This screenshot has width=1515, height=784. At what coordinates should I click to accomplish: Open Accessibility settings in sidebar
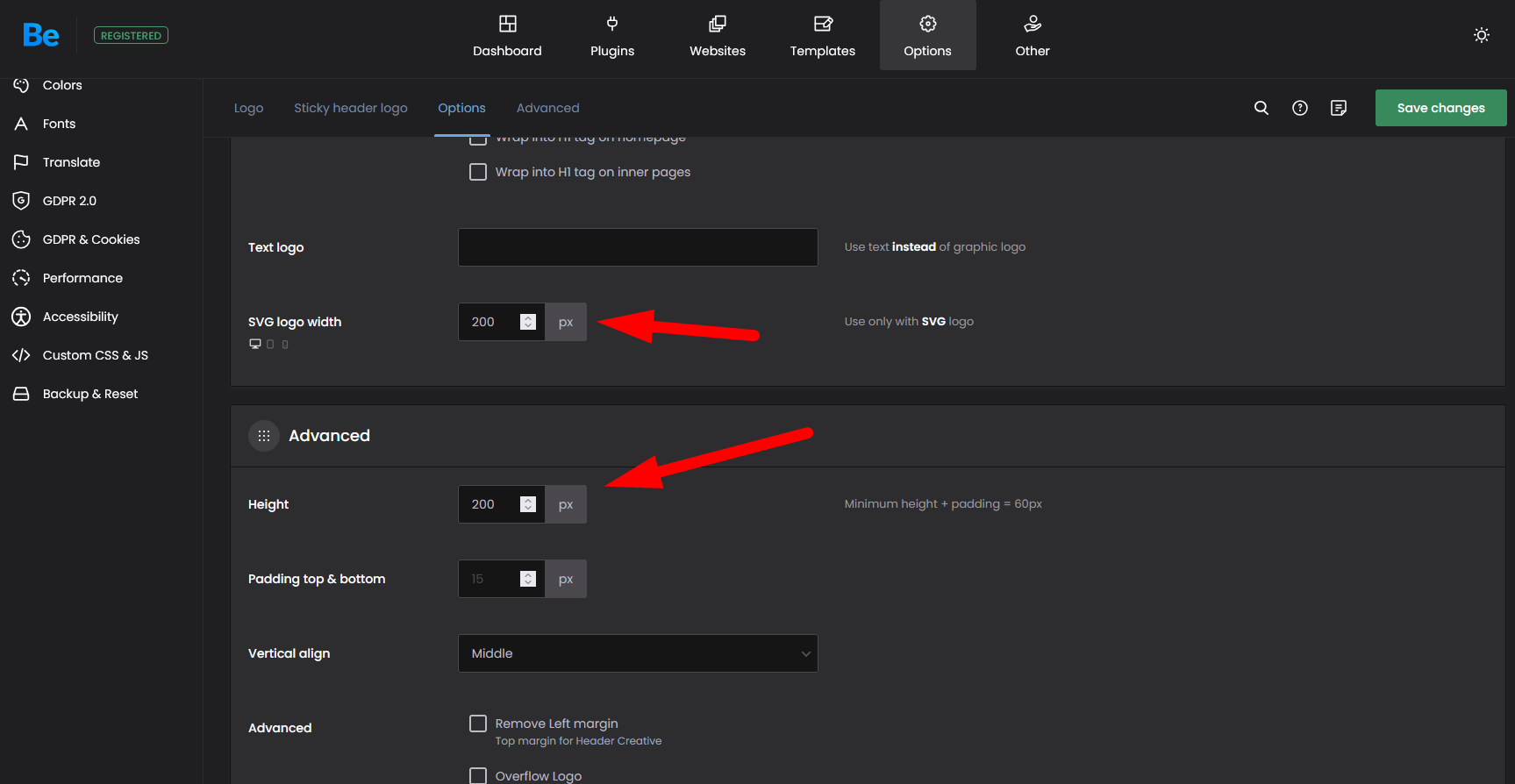(x=80, y=317)
